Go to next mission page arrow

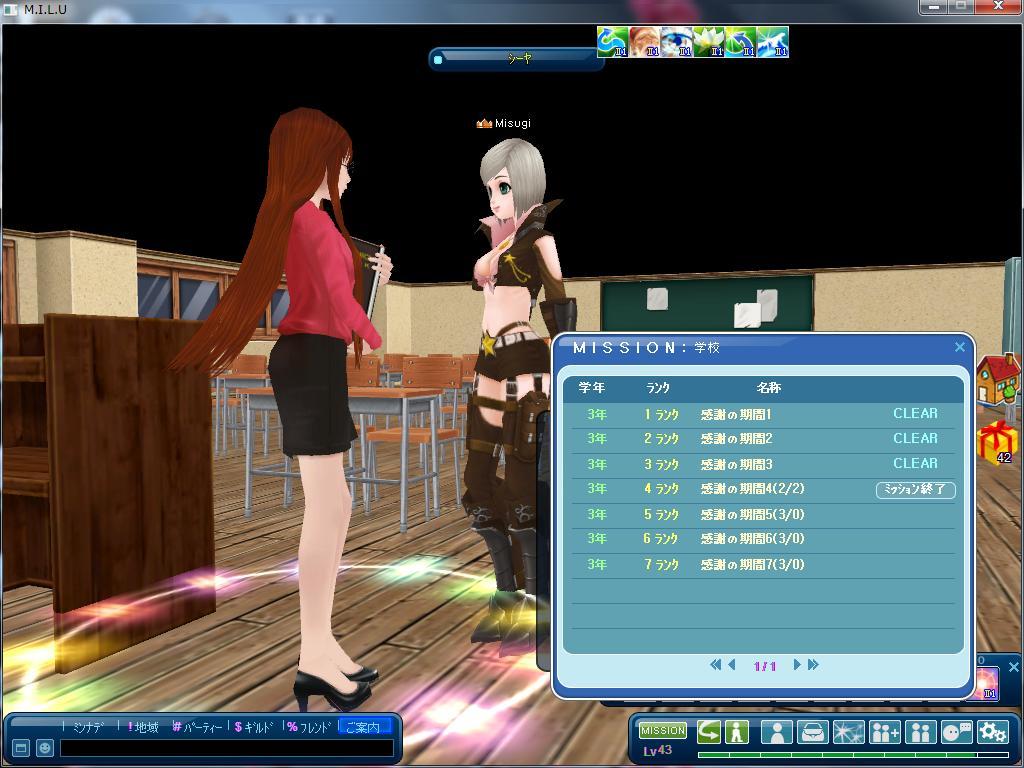pos(797,665)
